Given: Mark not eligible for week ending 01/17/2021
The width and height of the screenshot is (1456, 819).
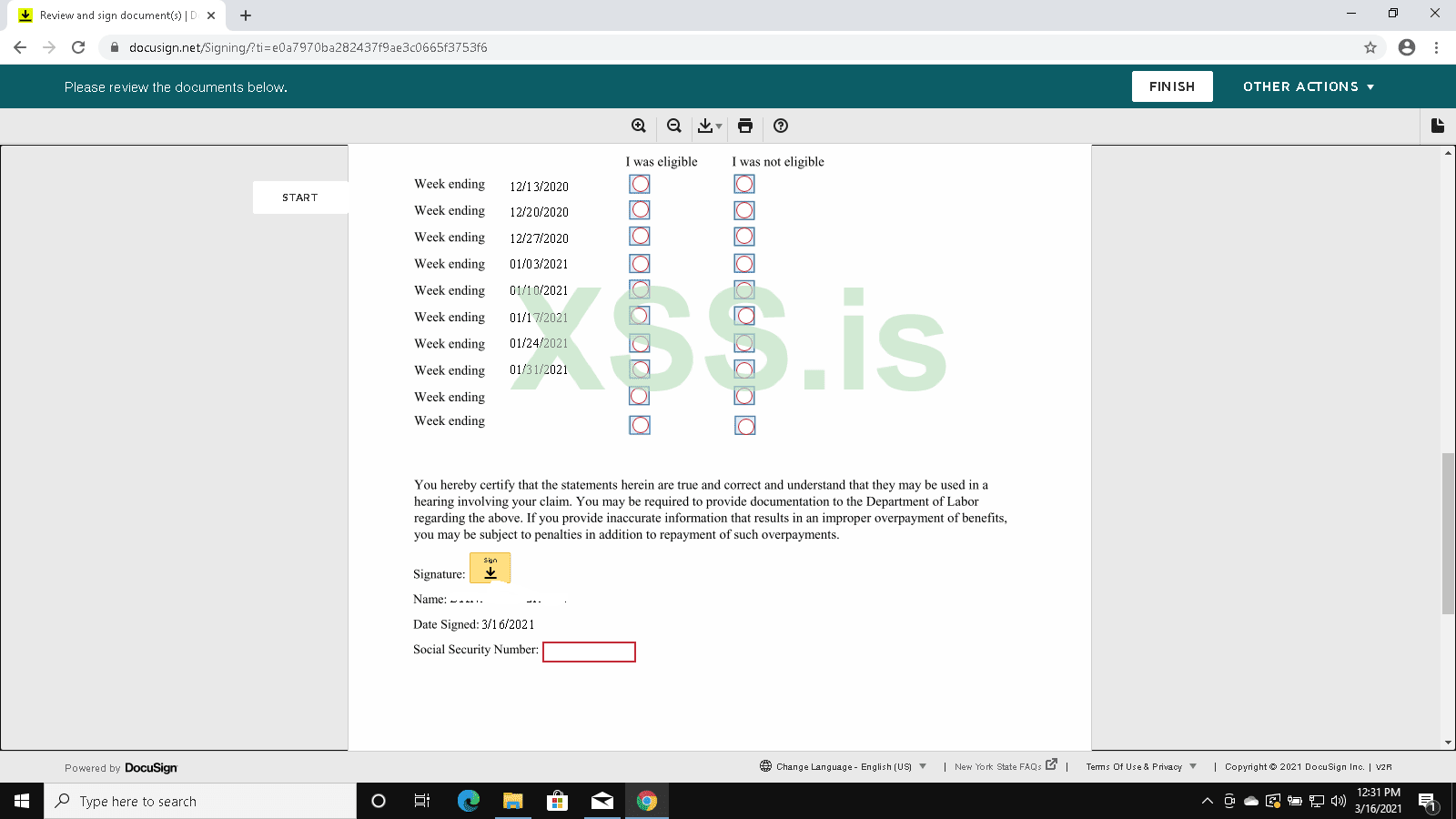Looking at the screenshot, I should 745,316.
